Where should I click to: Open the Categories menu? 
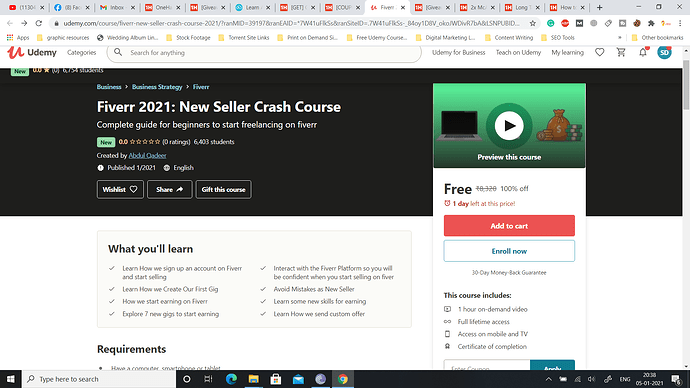click(81, 52)
